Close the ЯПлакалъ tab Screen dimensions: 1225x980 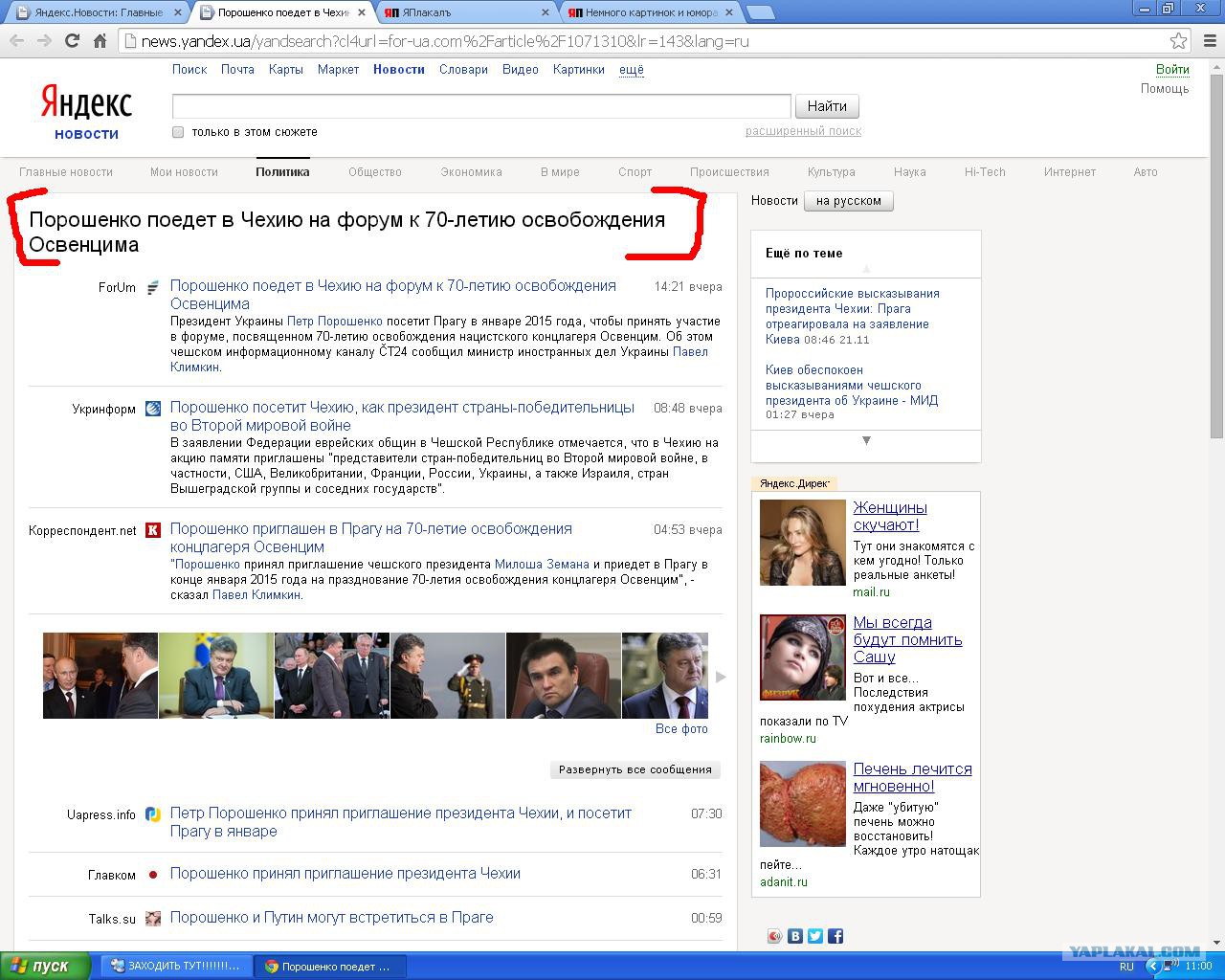click(546, 12)
